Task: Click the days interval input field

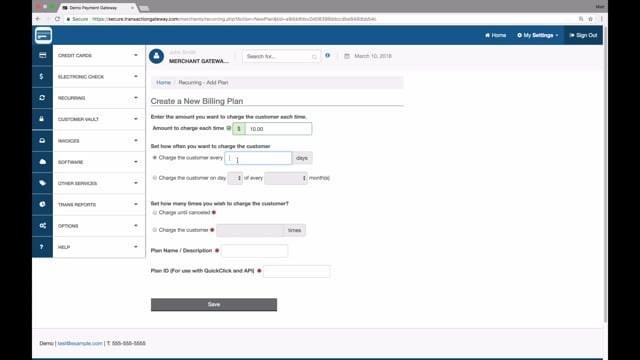Action: [258, 158]
